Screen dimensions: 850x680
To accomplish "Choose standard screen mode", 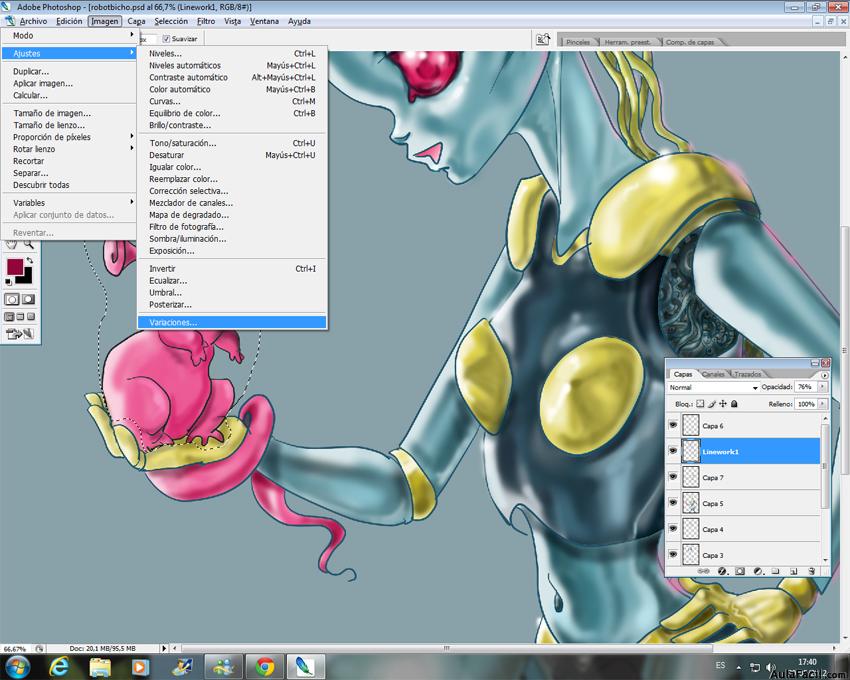I will tap(9, 317).
